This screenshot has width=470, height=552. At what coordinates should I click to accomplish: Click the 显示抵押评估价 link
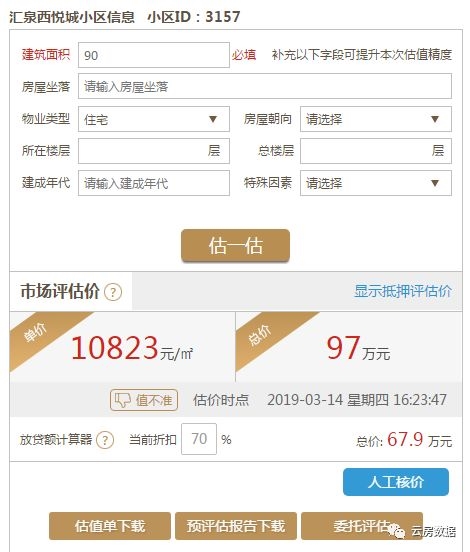pyautogui.click(x=403, y=291)
